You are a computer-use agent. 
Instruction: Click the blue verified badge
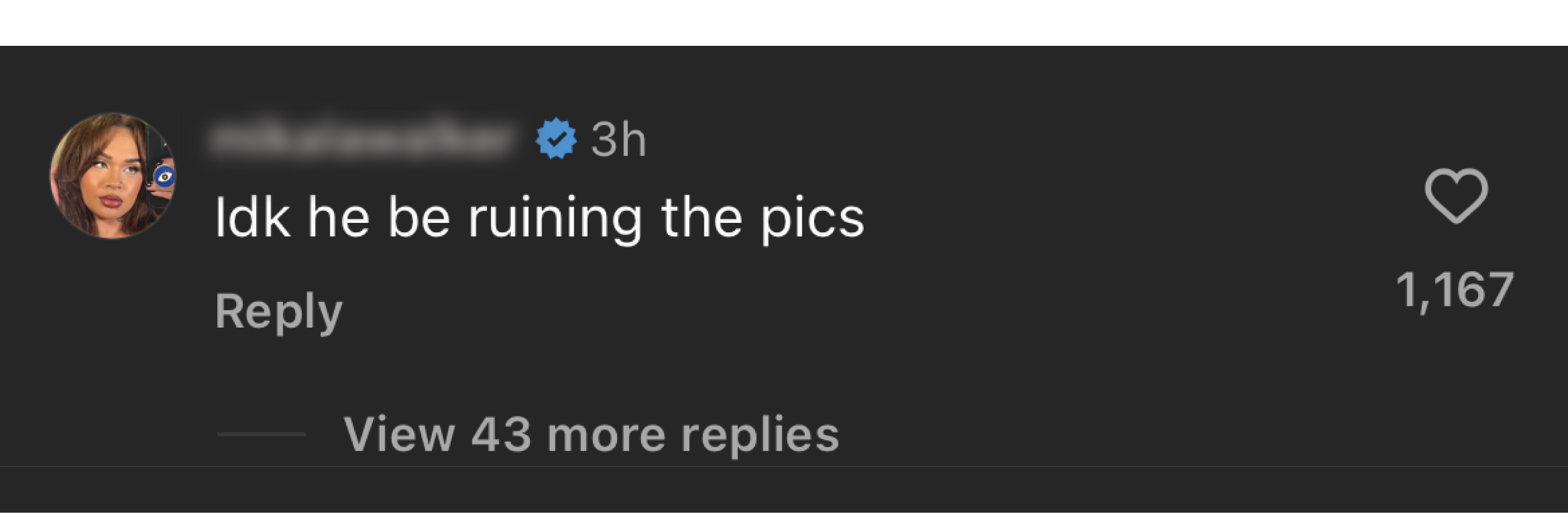pos(556,139)
